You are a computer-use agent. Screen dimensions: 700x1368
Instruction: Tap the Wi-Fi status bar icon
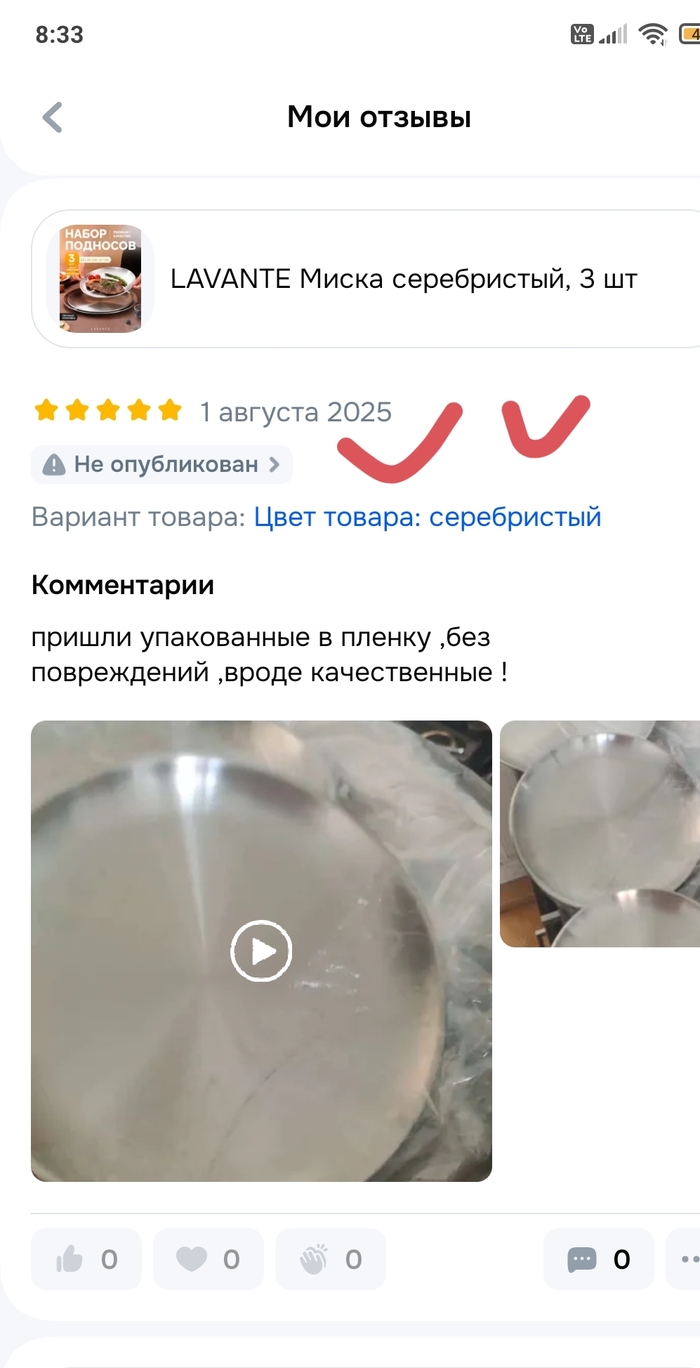click(654, 34)
